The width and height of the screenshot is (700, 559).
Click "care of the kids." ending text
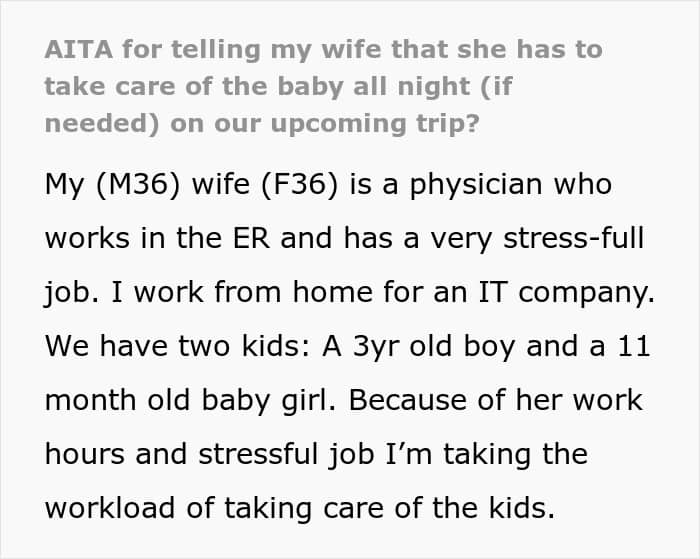coord(439,508)
